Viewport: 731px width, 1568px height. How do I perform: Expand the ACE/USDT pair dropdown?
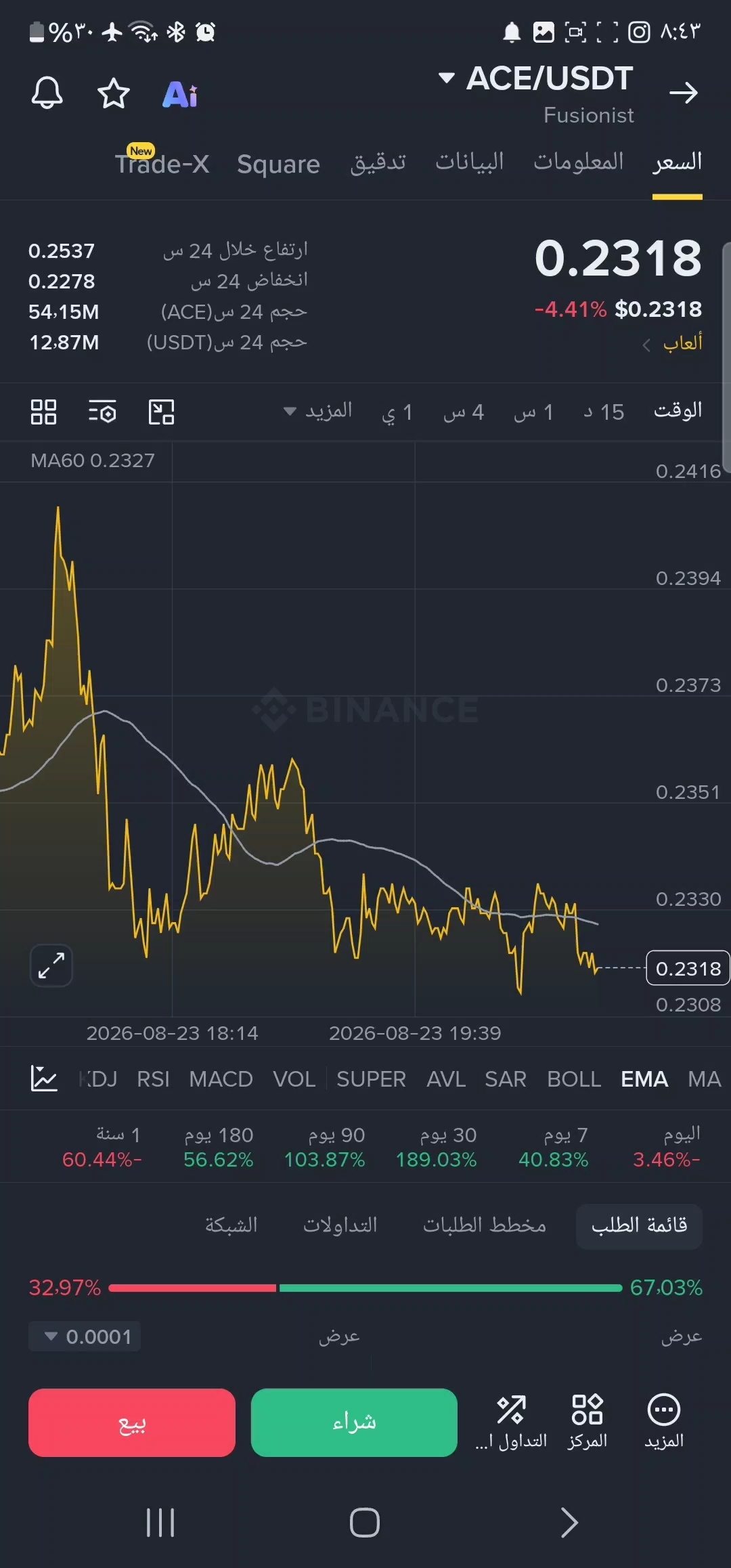[x=447, y=78]
